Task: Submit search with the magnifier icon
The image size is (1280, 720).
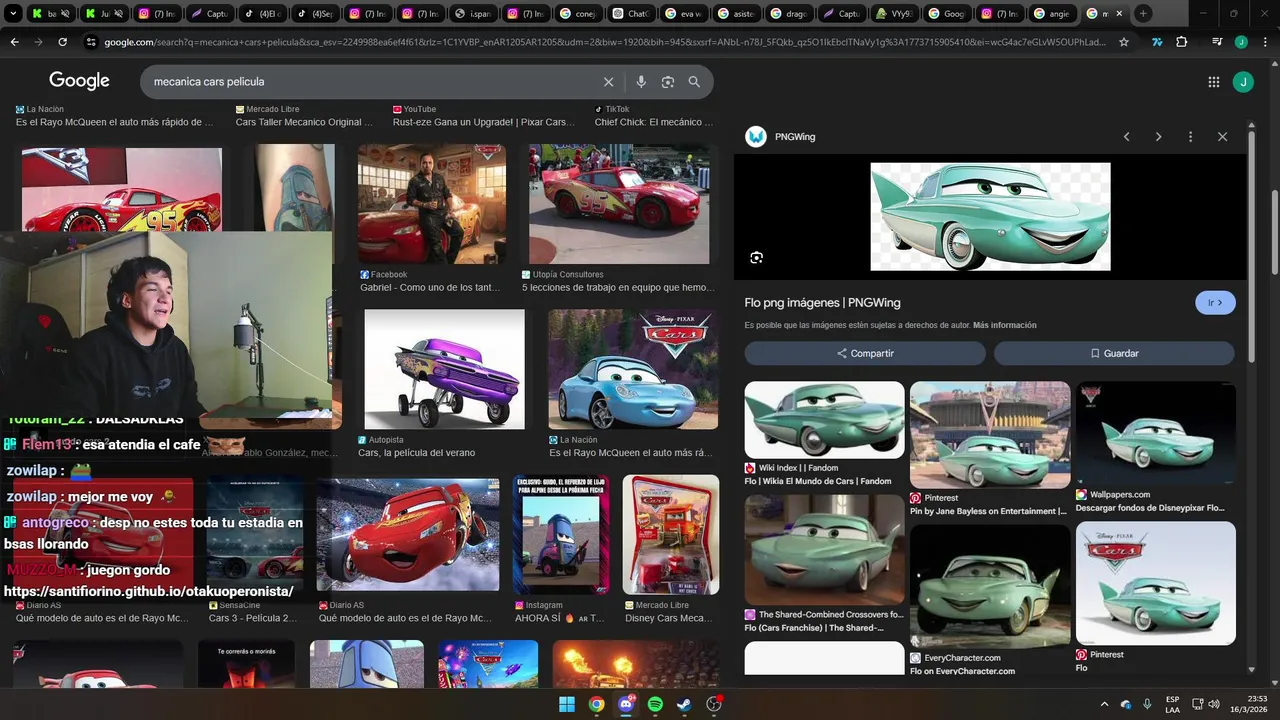Action: coord(694,82)
